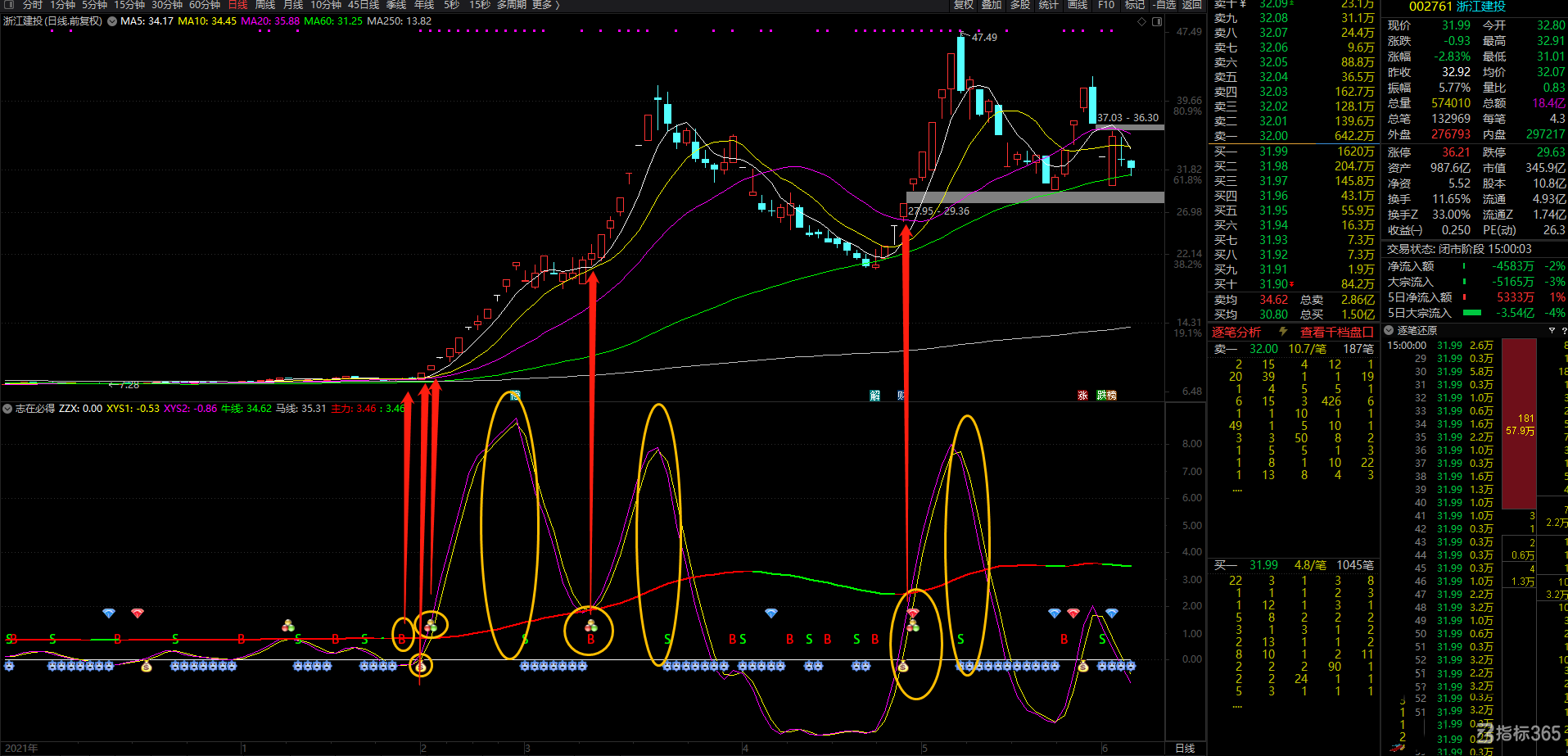The image size is (1568, 756).
Task: Switch to 60分钟 period
Action: 205,5
